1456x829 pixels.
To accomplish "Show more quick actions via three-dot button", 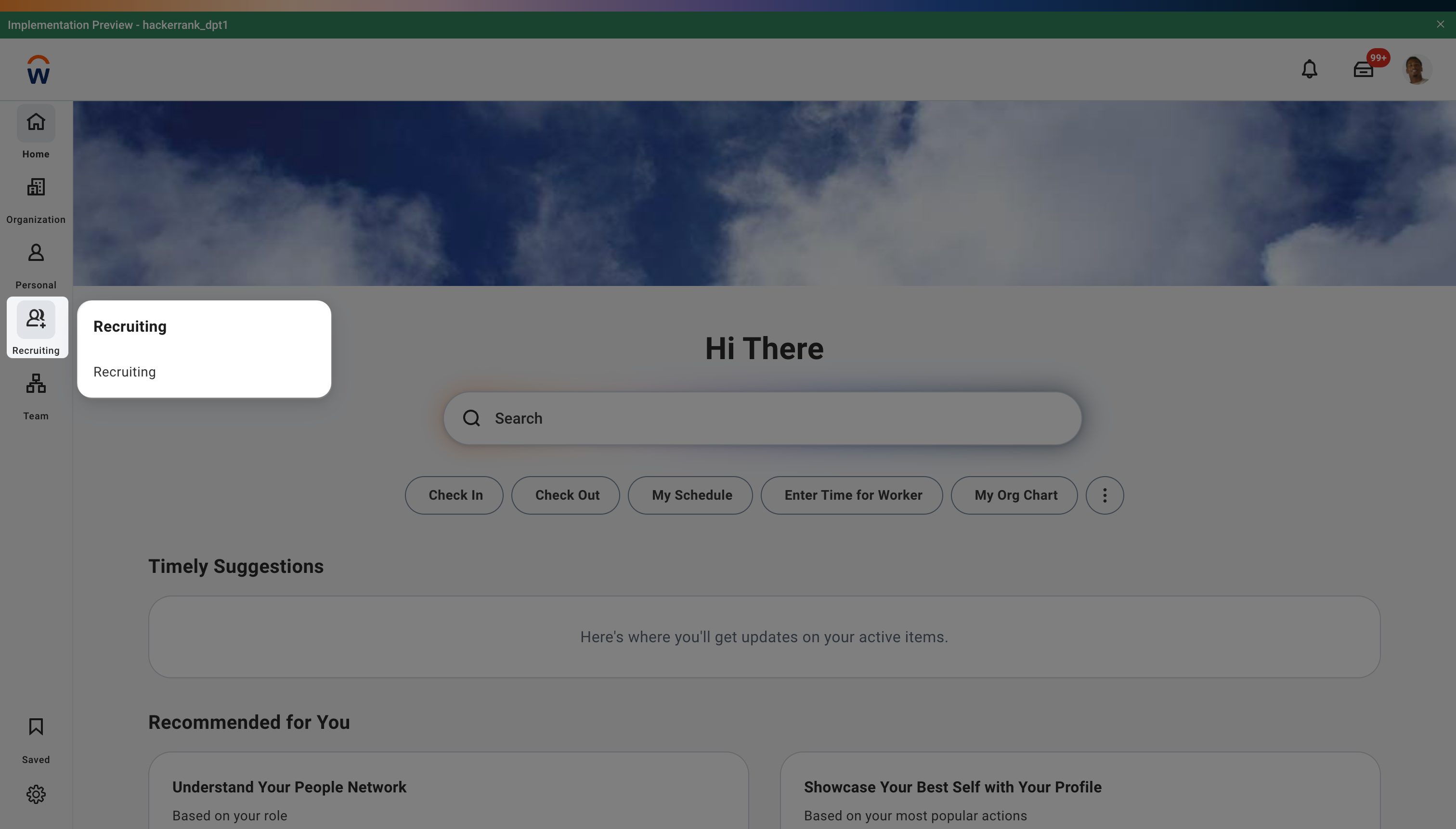I will [x=1105, y=495].
